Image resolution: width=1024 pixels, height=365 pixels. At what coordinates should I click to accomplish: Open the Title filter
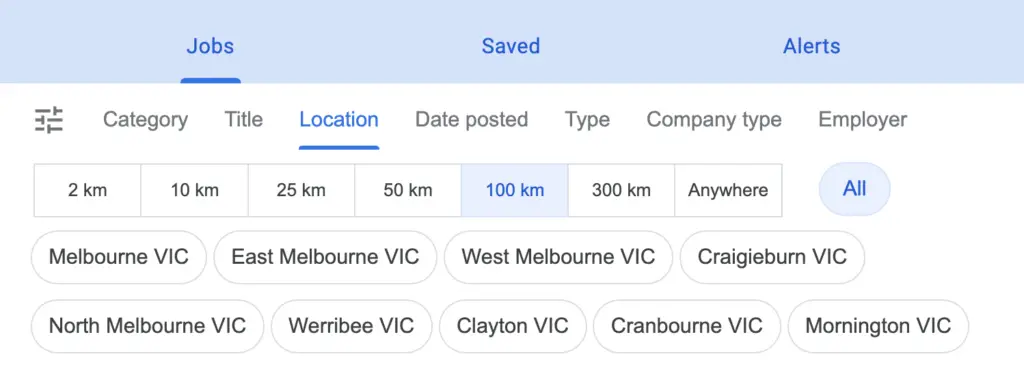[x=244, y=120]
